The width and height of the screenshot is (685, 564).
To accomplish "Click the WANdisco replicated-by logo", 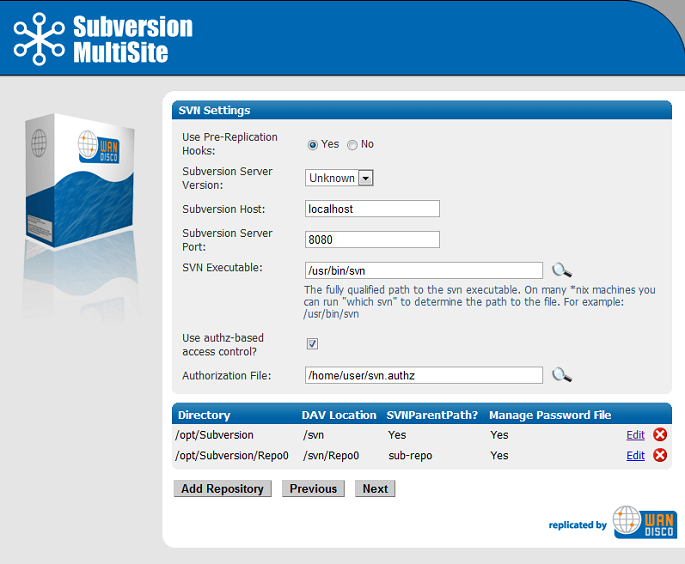I will [645, 522].
